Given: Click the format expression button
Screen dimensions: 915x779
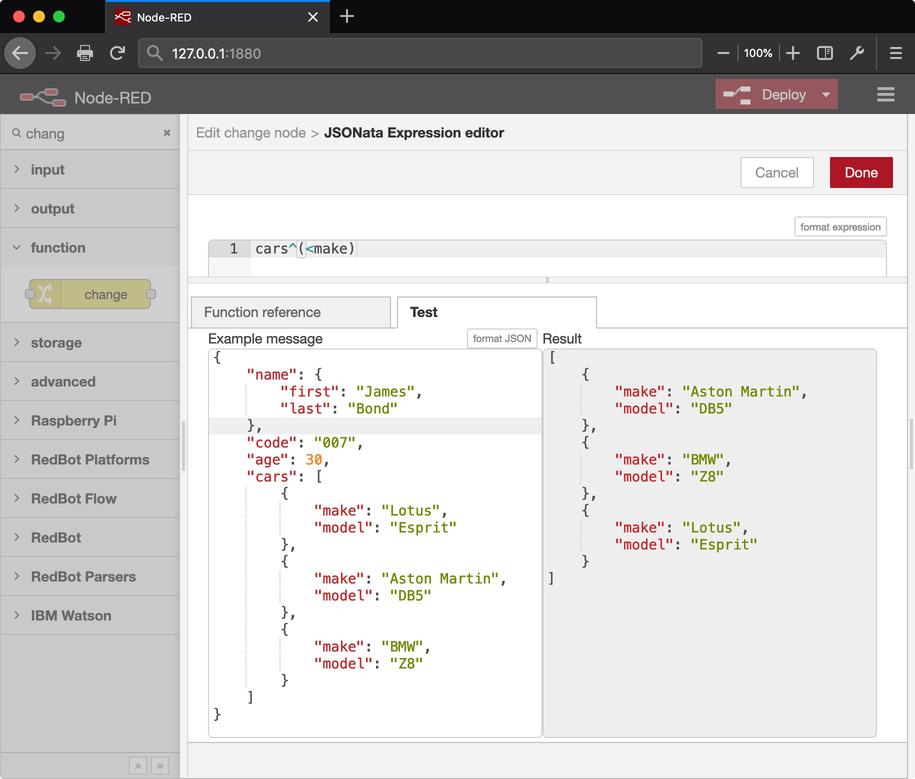Looking at the screenshot, I should tap(840, 226).
